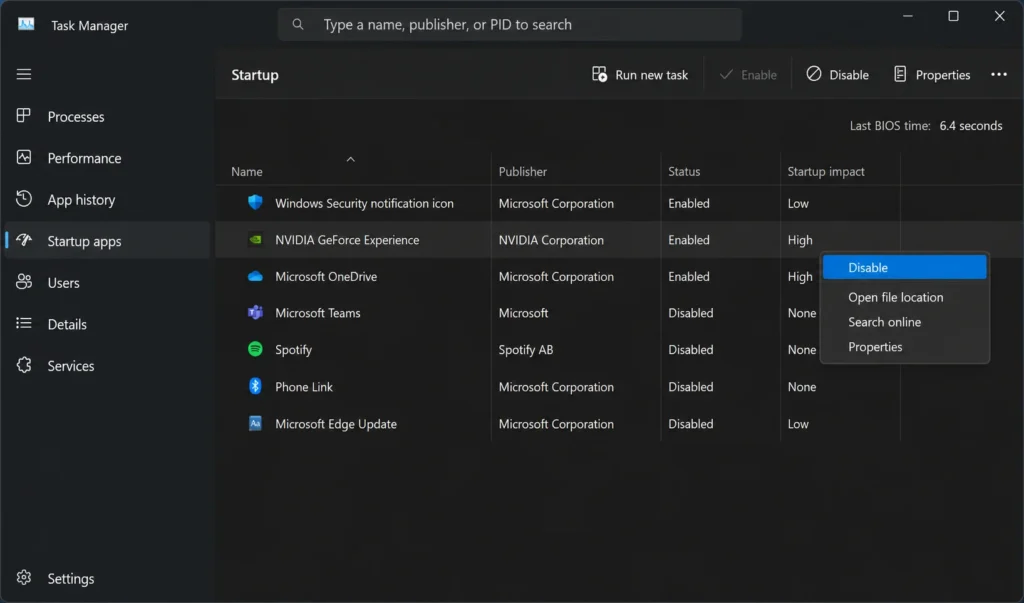Click the Users people icon
This screenshot has width=1024, height=603.
(24, 282)
